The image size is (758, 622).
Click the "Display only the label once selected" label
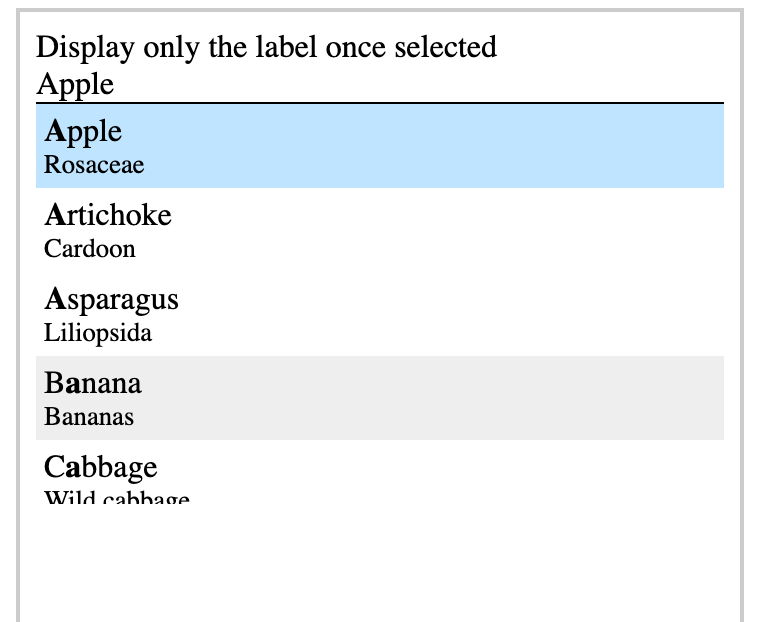(266, 47)
